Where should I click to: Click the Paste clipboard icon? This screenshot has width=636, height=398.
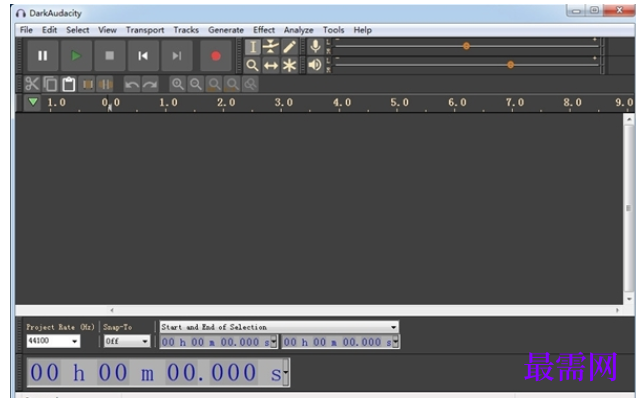tap(69, 84)
